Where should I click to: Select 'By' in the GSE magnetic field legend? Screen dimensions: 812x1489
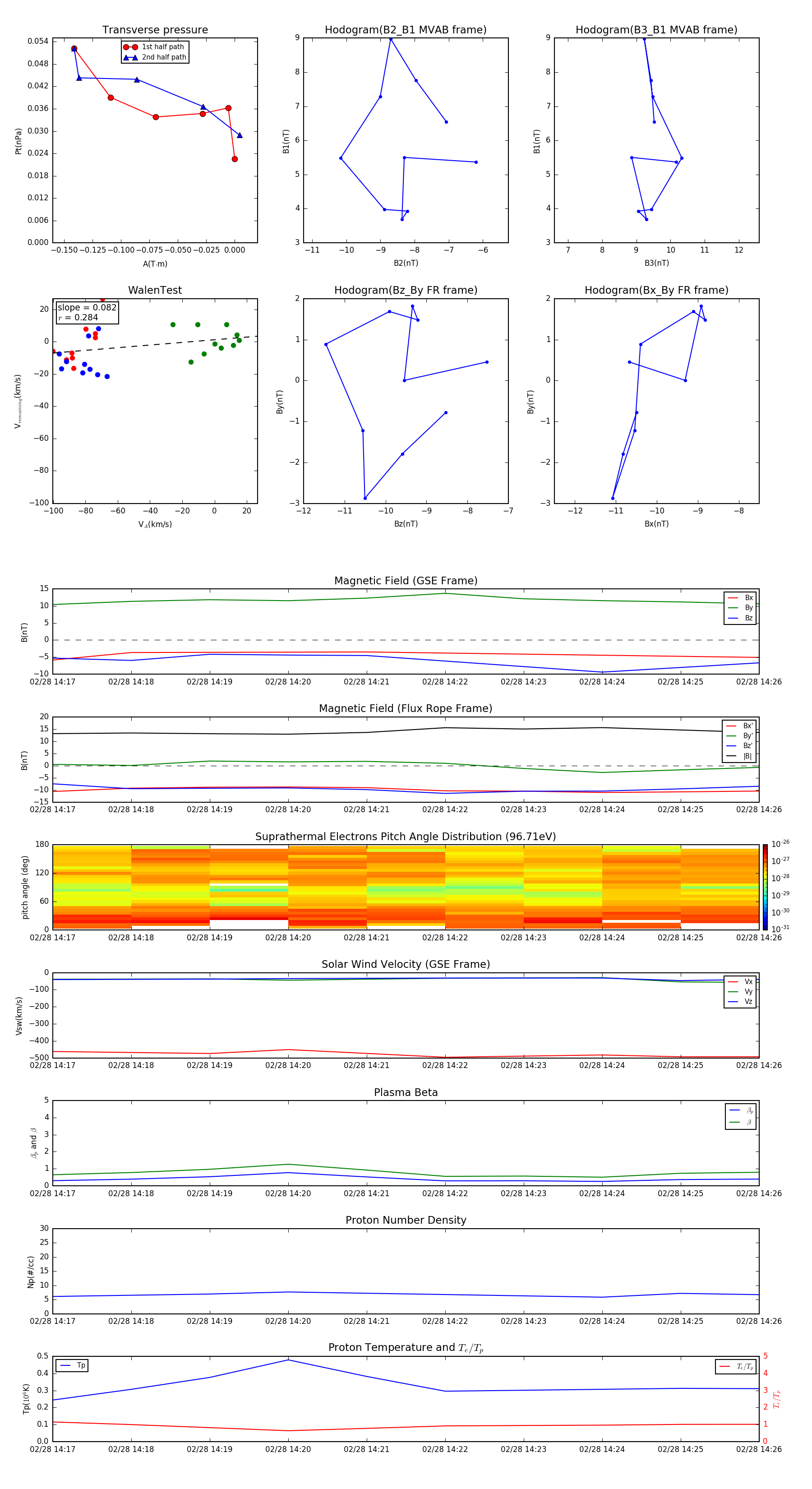[x=740, y=607]
